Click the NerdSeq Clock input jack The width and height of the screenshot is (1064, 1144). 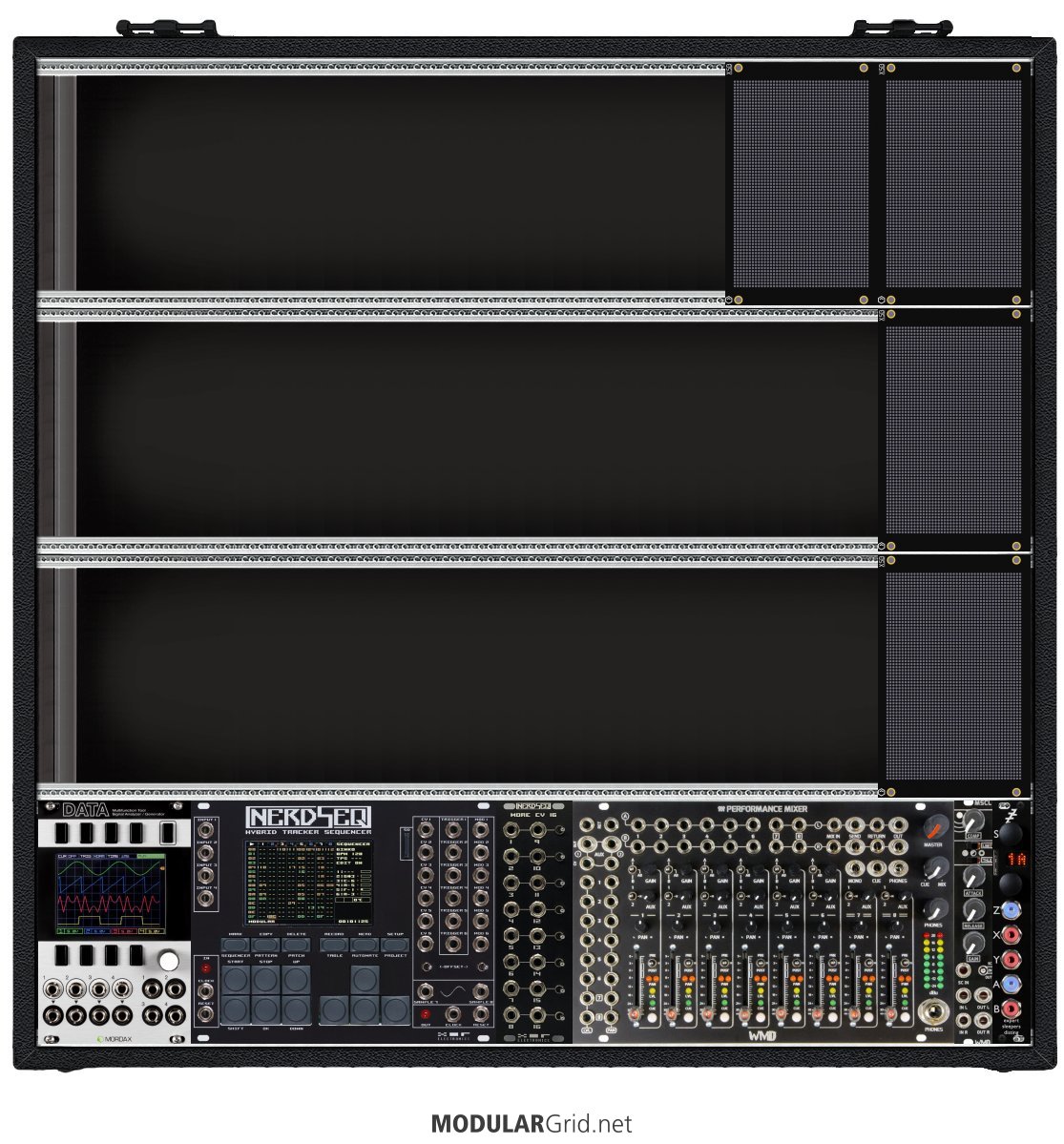206,990
